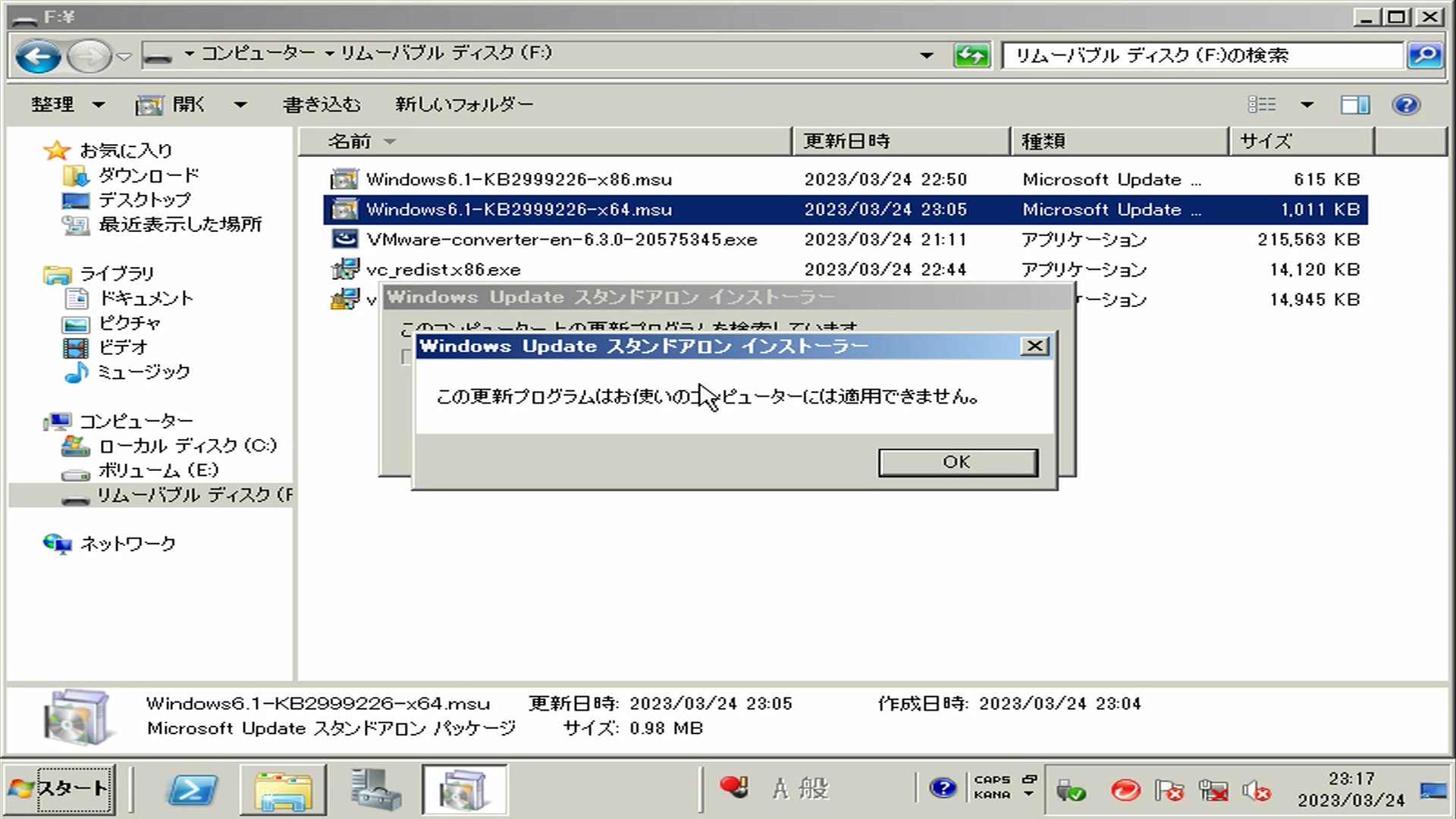This screenshot has height=819, width=1456.
Task: Click the 般 IME conversion mode indicator
Action: pyautogui.click(x=814, y=789)
